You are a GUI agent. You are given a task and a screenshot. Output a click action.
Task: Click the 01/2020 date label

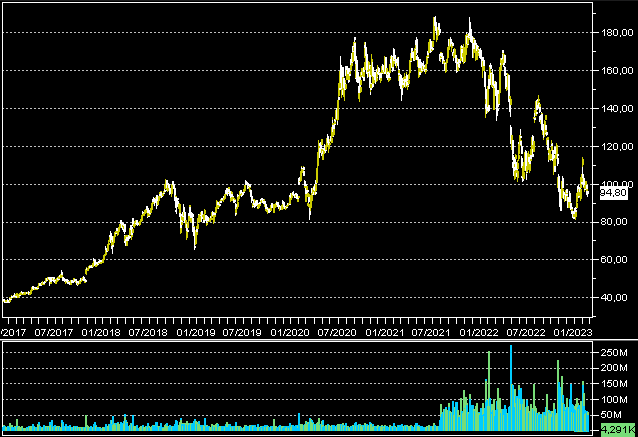pos(290,332)
